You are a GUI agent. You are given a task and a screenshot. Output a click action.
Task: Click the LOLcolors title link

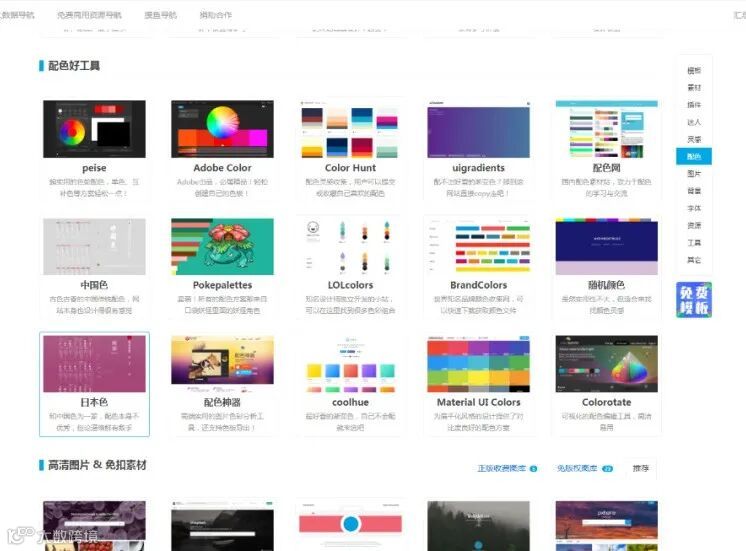[x=350, y=285]
